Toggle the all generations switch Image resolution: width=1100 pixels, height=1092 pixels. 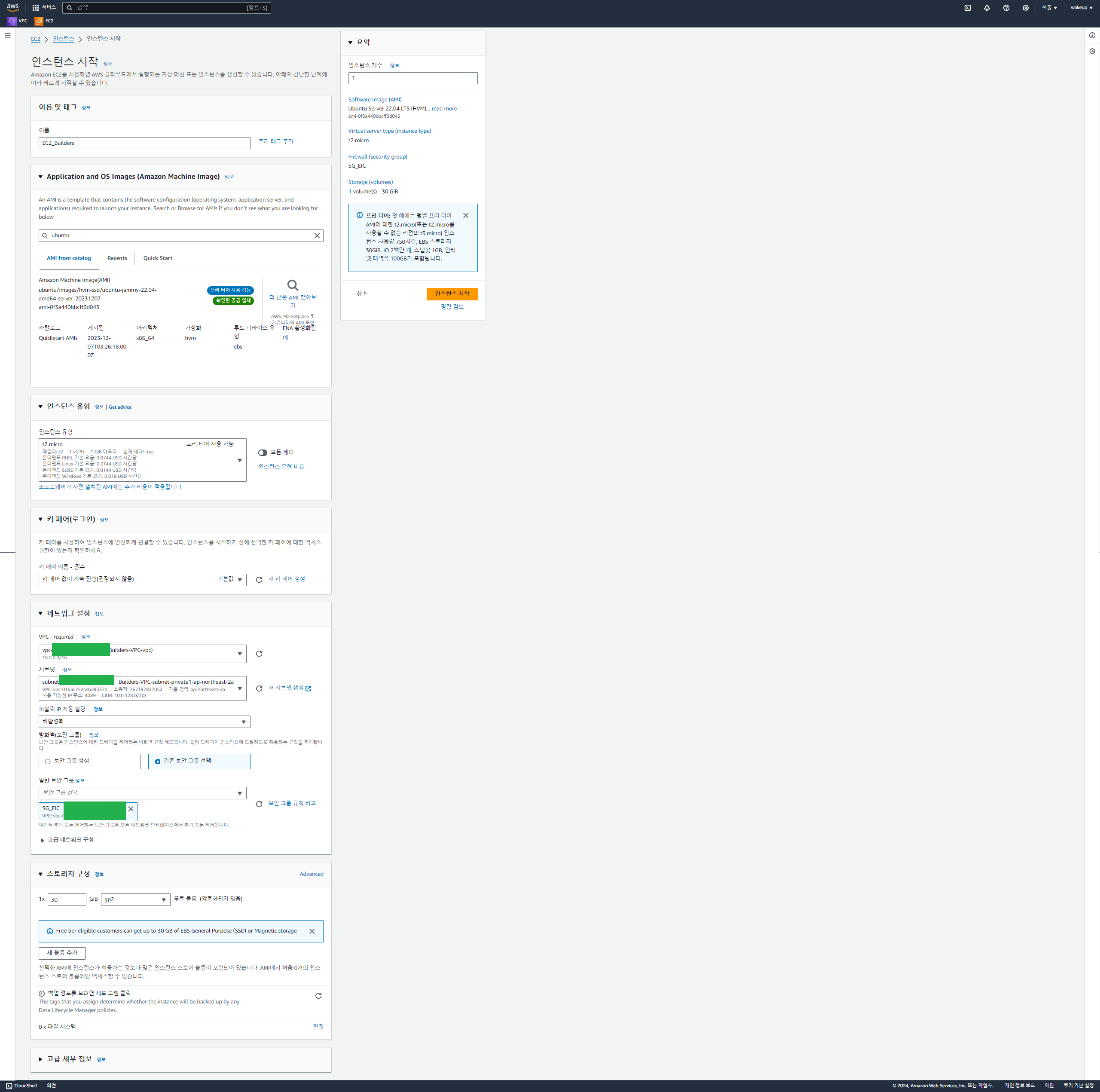pos(263,453)
